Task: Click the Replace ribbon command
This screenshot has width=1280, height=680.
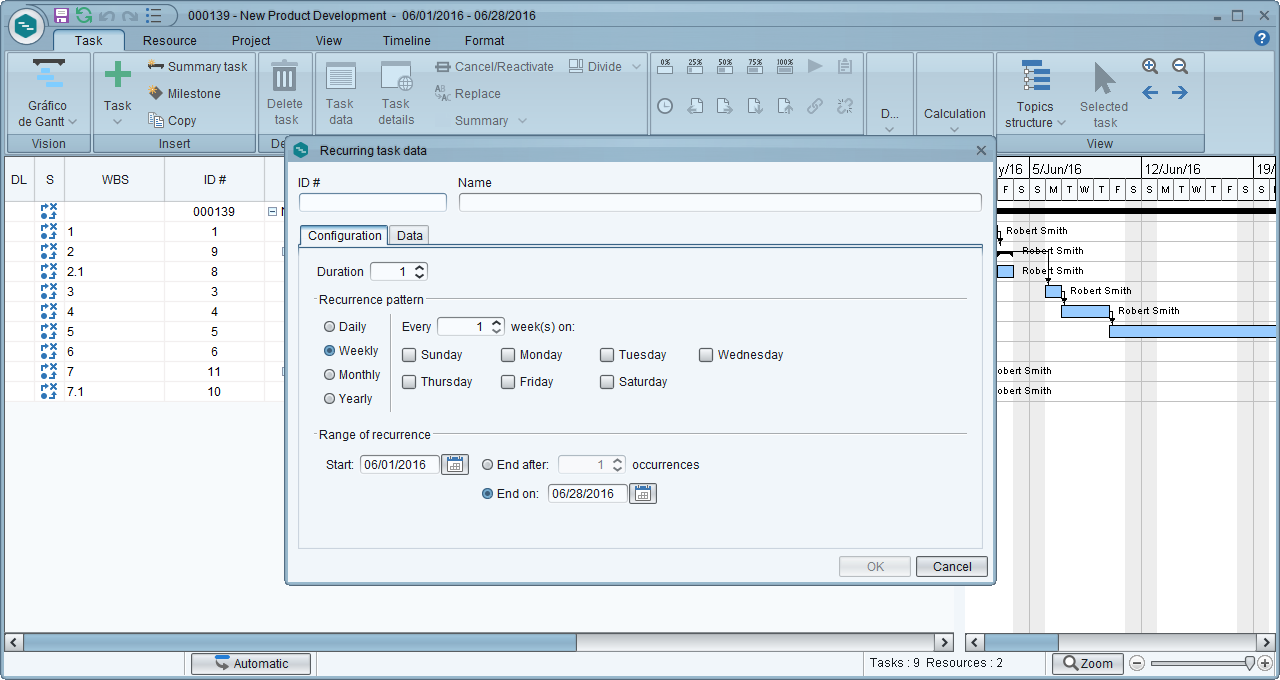Action: point(467,93)
